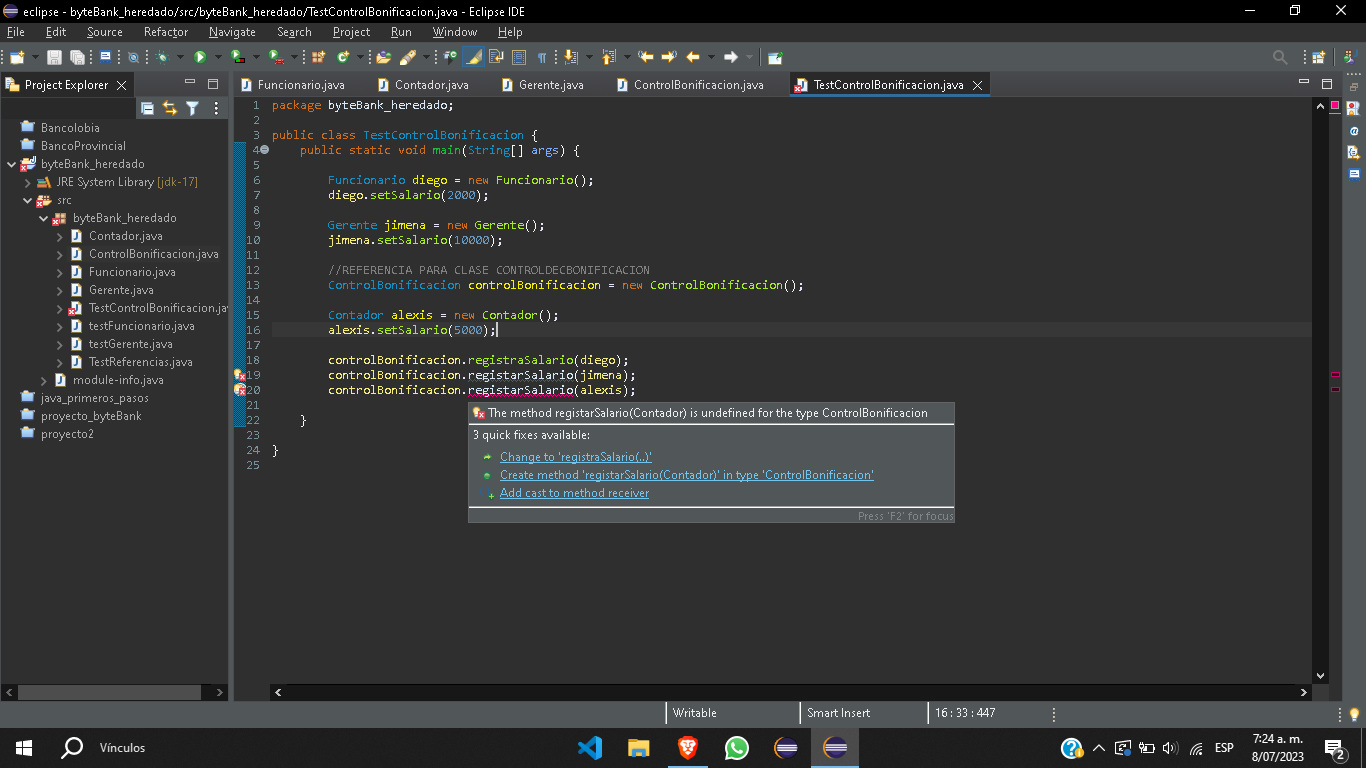Click the New file toolbar icon

coord(17,57)
